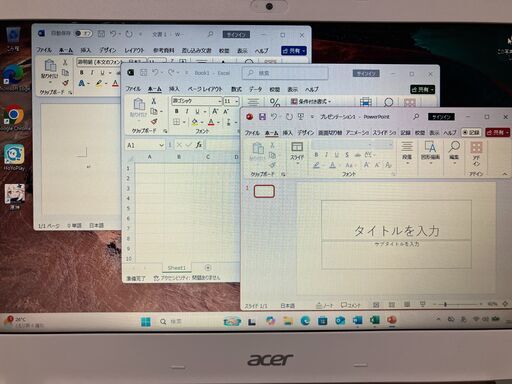This screenshot has height=384, width=512.
Task: Expand Excel Name Box dropdown arrow
Action: coord(161,145)
